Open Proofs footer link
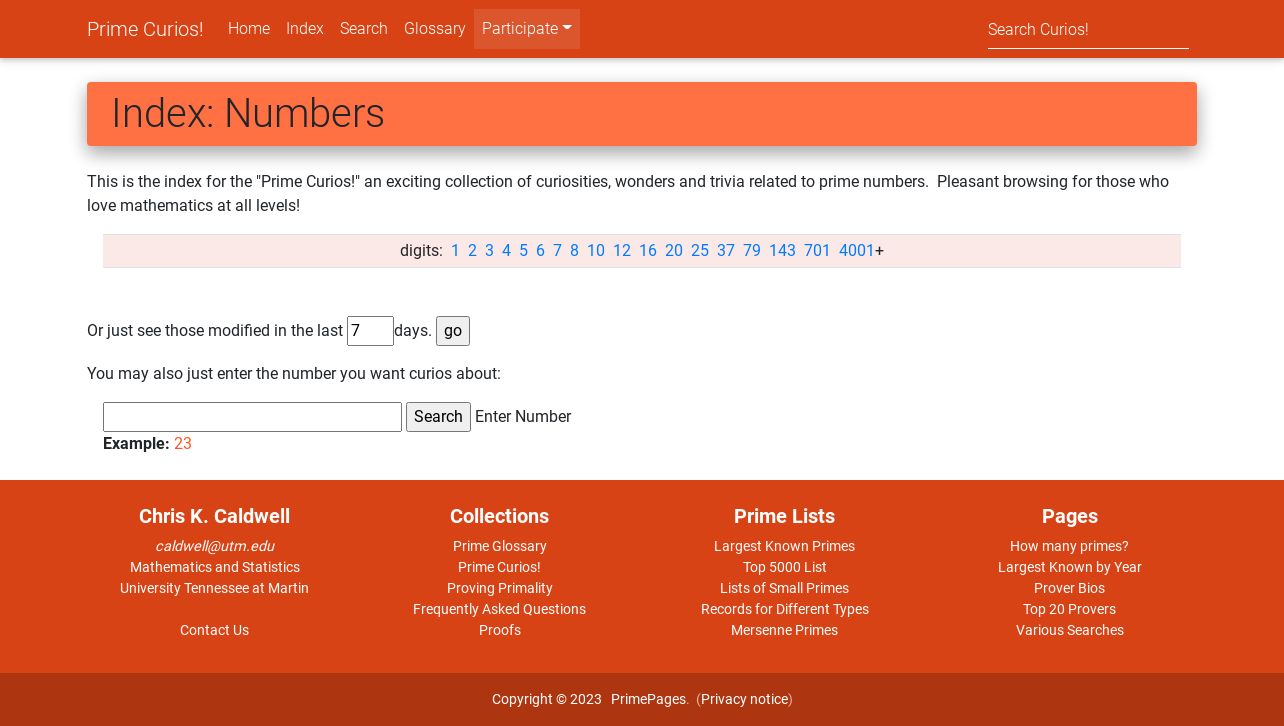This screenshot has height=726, width=1284. tap(500, 630)
